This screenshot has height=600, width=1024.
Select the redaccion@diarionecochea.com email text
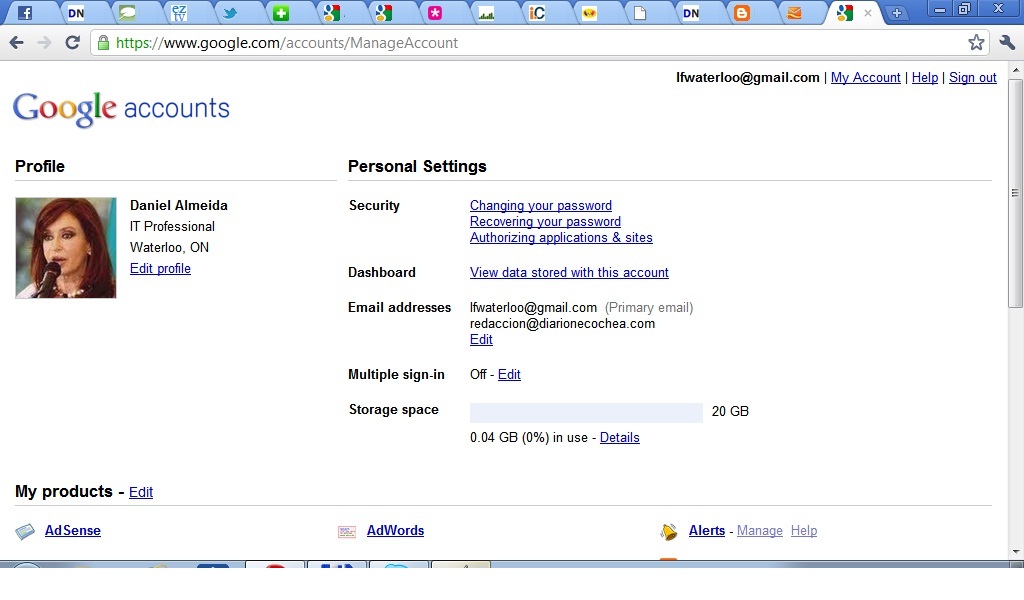562,324
